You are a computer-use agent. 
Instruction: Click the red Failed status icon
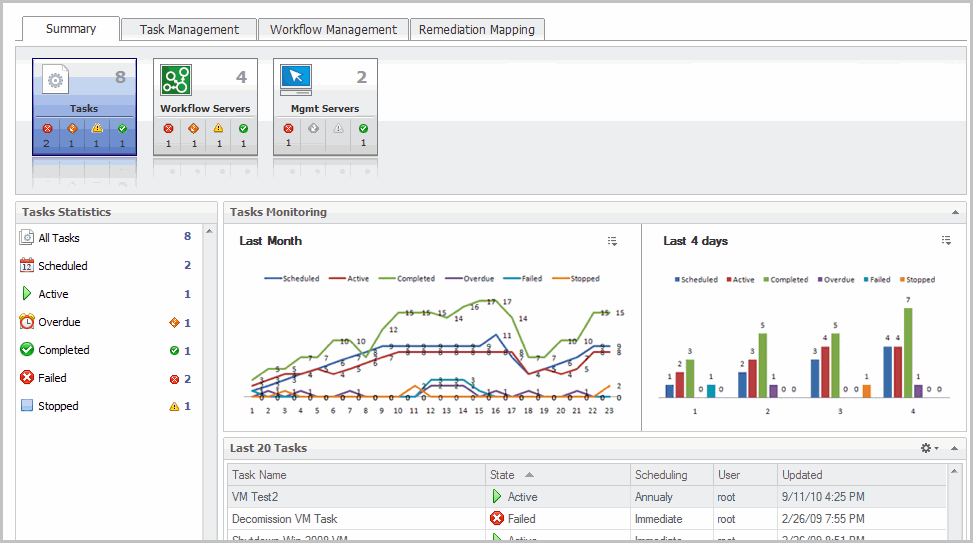pyautogui.click(x=27, y=378)
